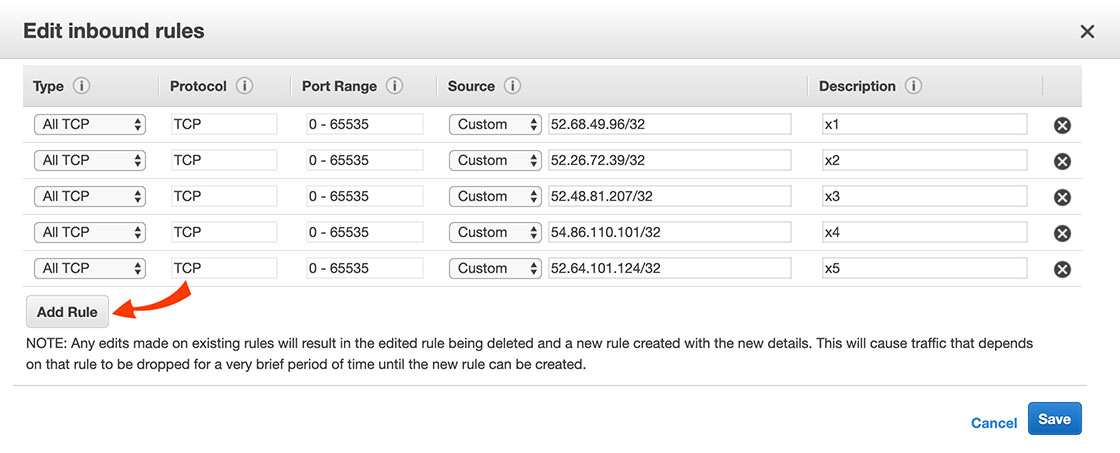This screenshot has width=1120, height=453.
Task: Remove the rule described as x4
Action: [1062, 234]
